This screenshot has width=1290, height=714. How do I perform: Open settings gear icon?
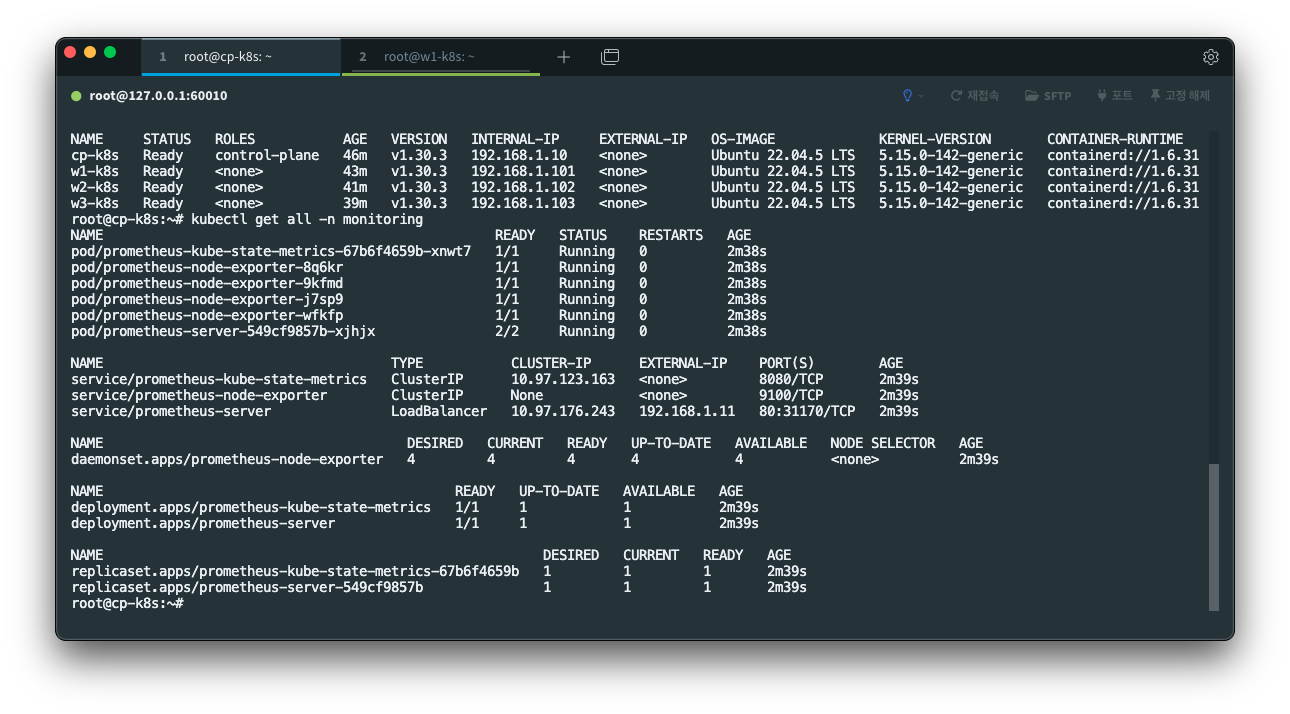1210,57
